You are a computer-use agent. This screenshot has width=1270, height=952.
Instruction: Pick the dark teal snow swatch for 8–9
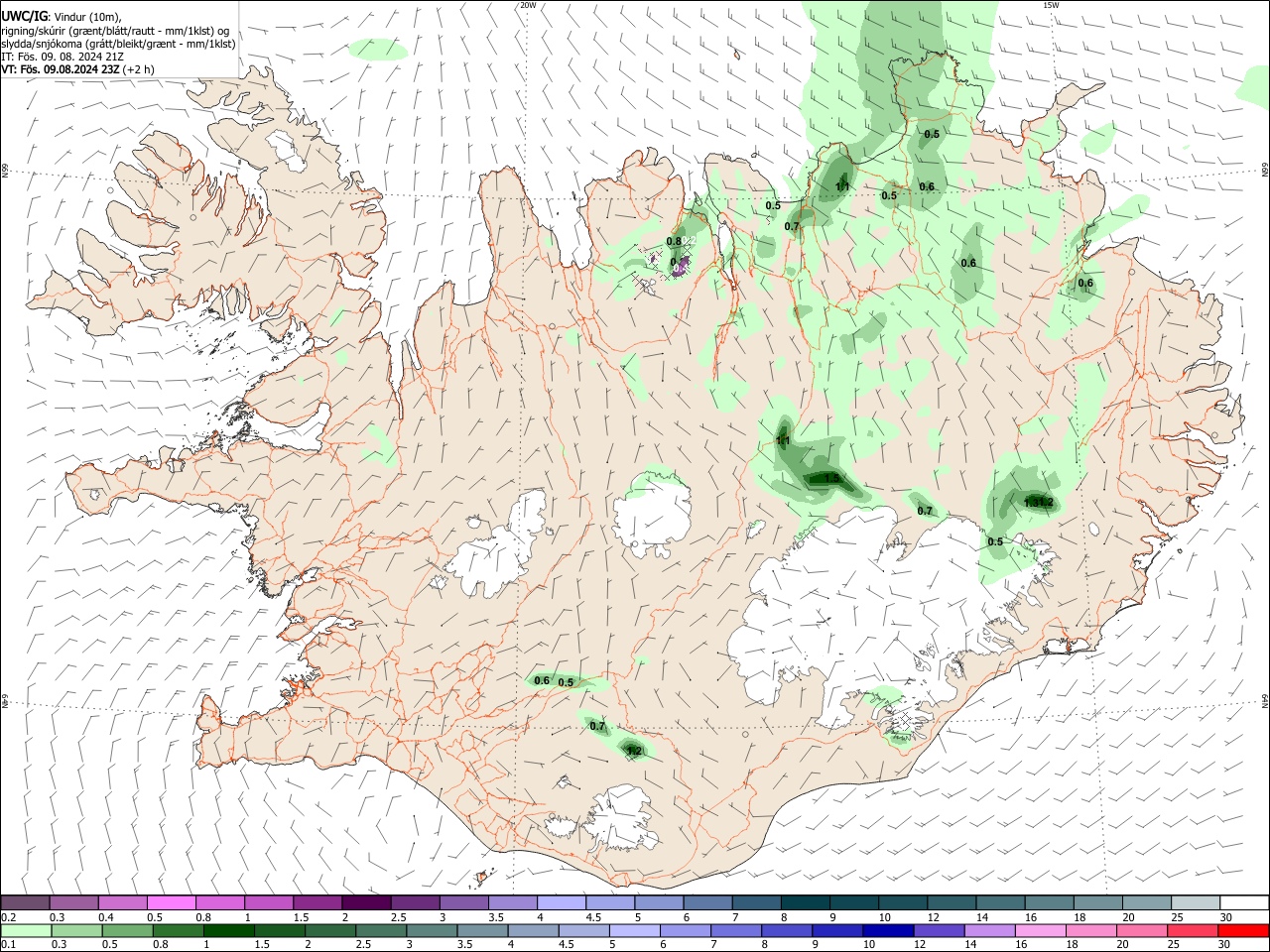804,902
